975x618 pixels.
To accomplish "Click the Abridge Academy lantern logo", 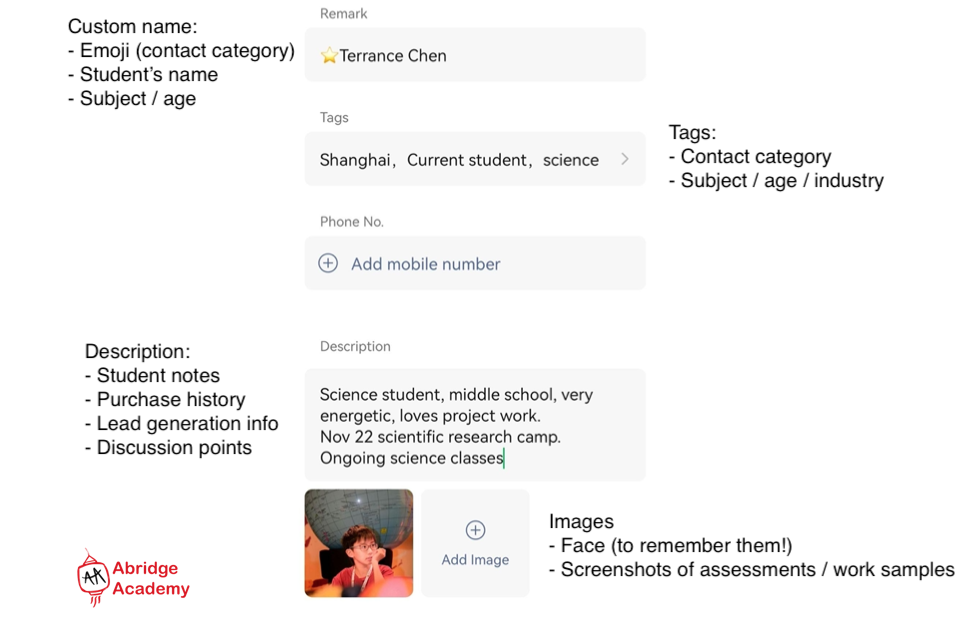I will 93,578.
